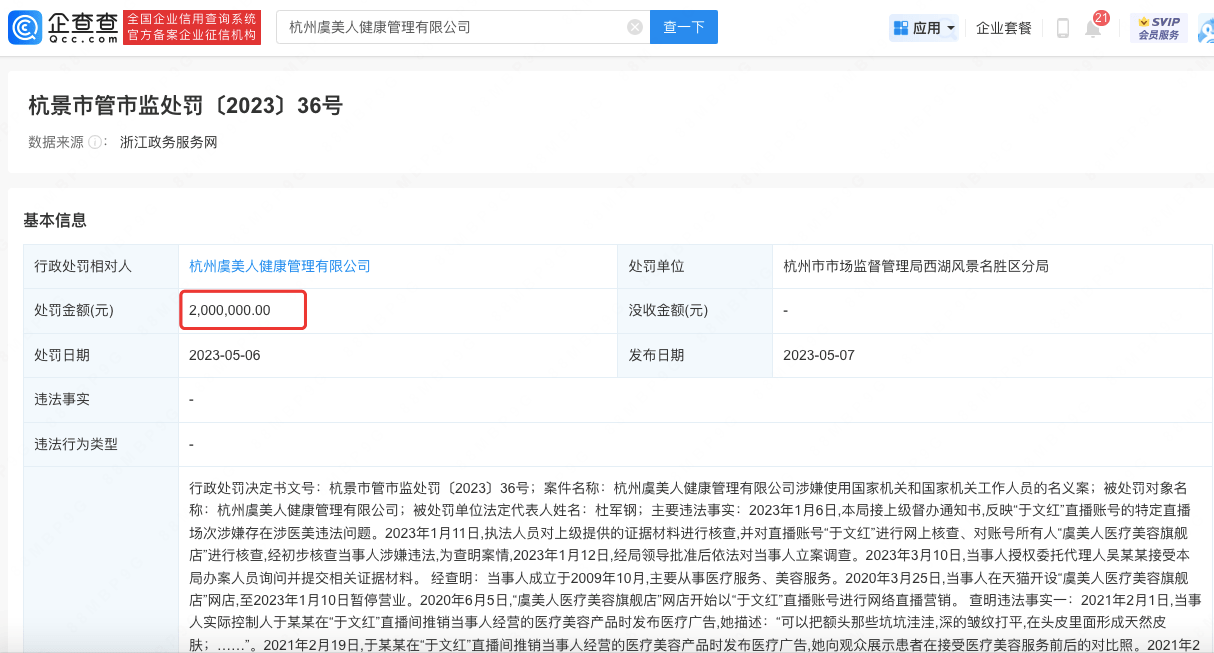Click the SVIP 会员服务 badge
The width and height of the screenshot is (1214, 653).
[x=1158, y=28]
